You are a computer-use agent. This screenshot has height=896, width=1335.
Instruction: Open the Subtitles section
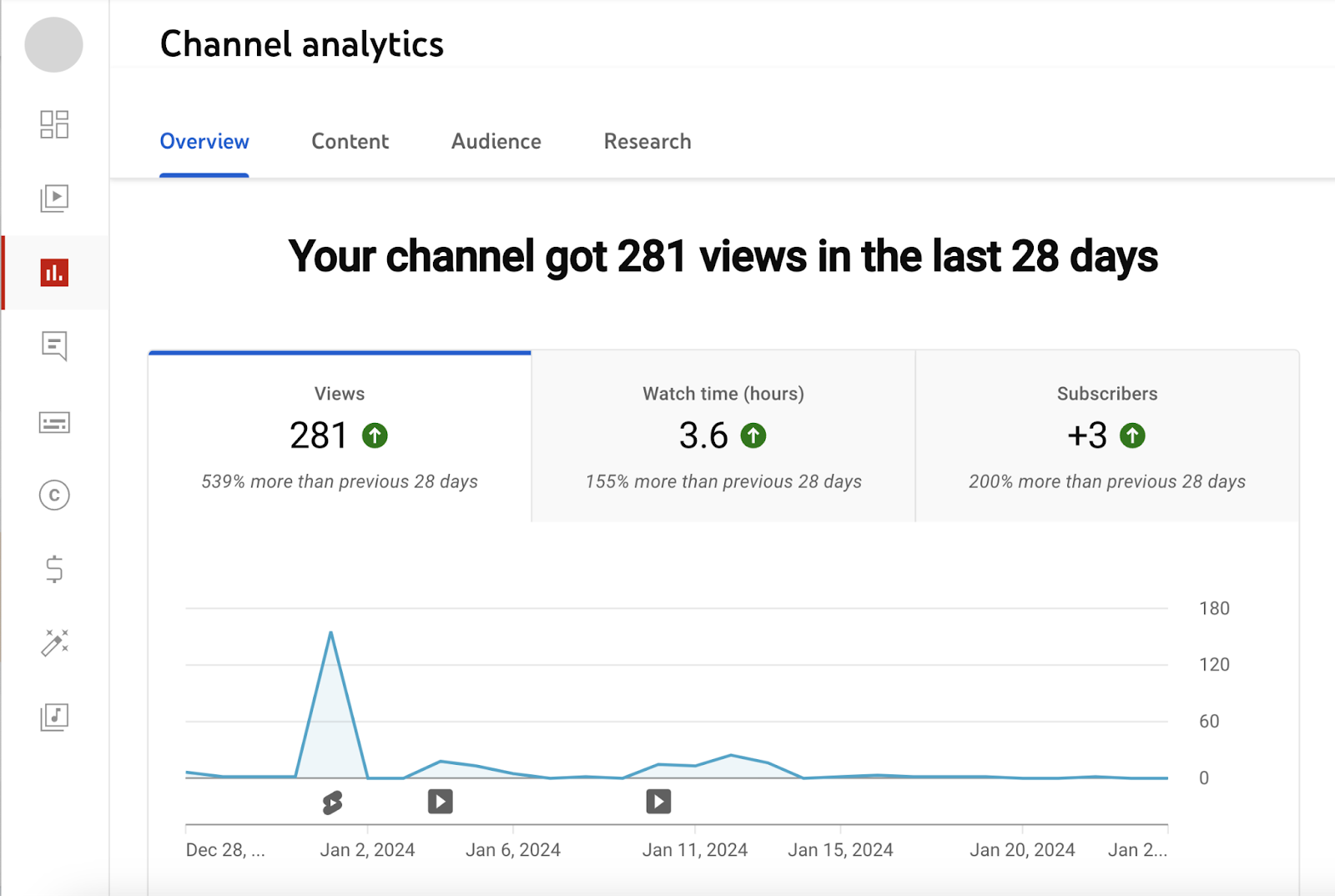[53, 422]
